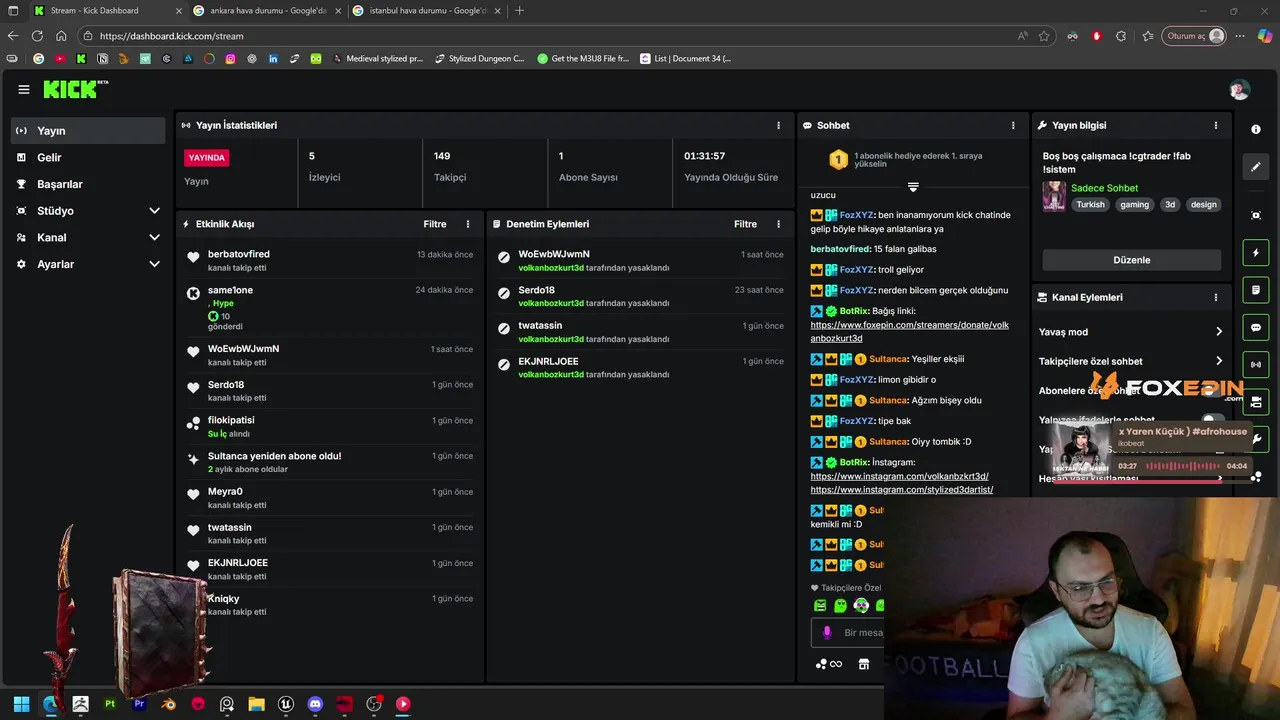Open the Stylized Dungeon bookmark
Viewport: 1280px width, 720px height.
click(479, 59)
